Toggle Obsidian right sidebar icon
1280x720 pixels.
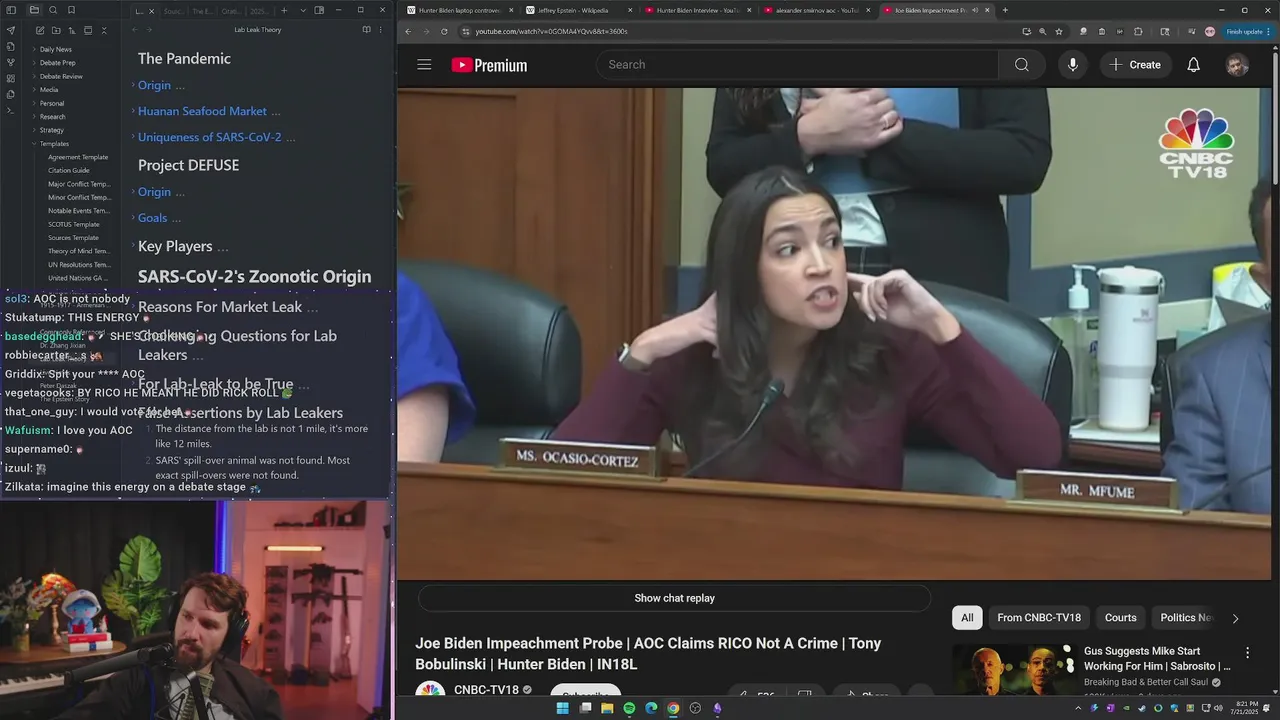[319, 10]
